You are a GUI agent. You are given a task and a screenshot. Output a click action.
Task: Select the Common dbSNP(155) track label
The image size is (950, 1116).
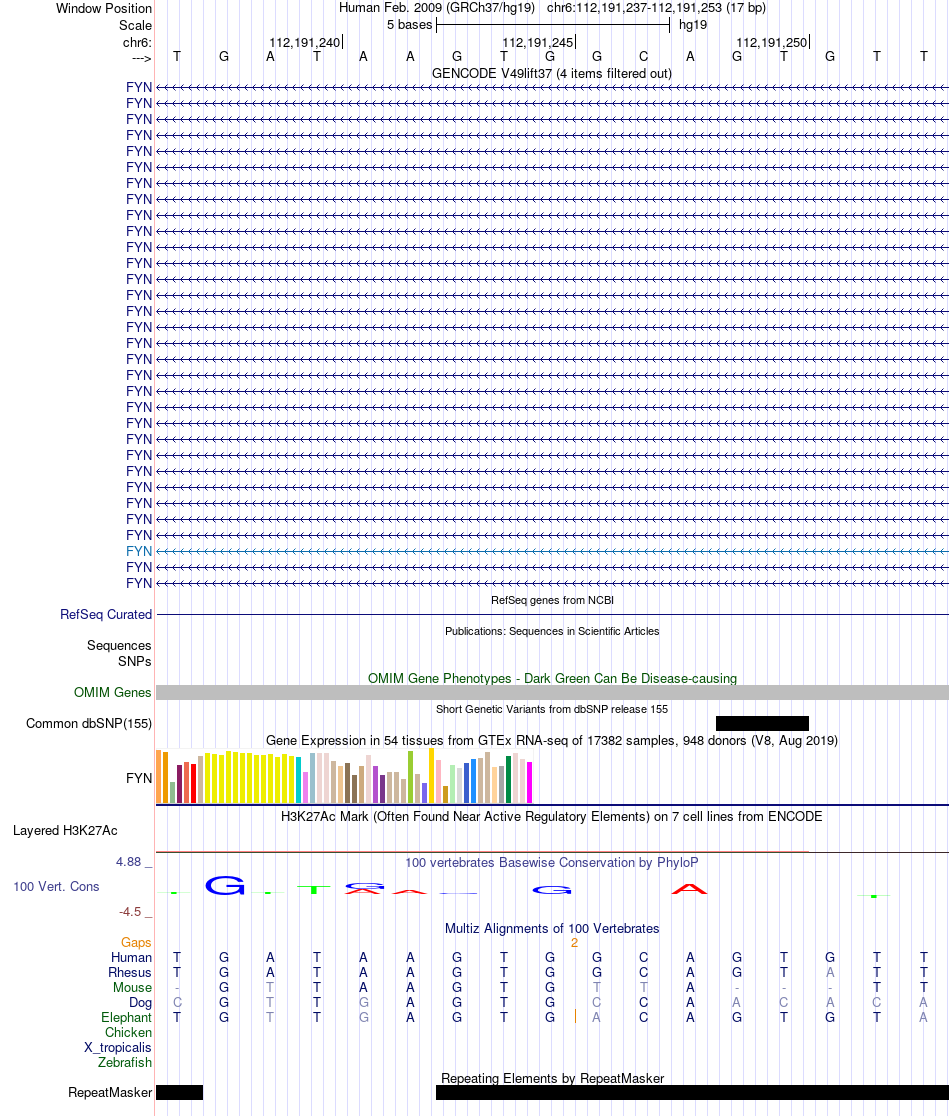pyautogui.click(x=89, y=724)
